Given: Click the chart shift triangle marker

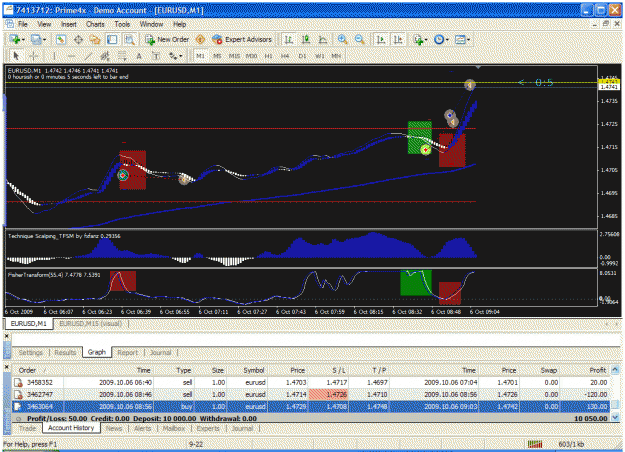Looking at the screenshot, I should click(478, 67).
